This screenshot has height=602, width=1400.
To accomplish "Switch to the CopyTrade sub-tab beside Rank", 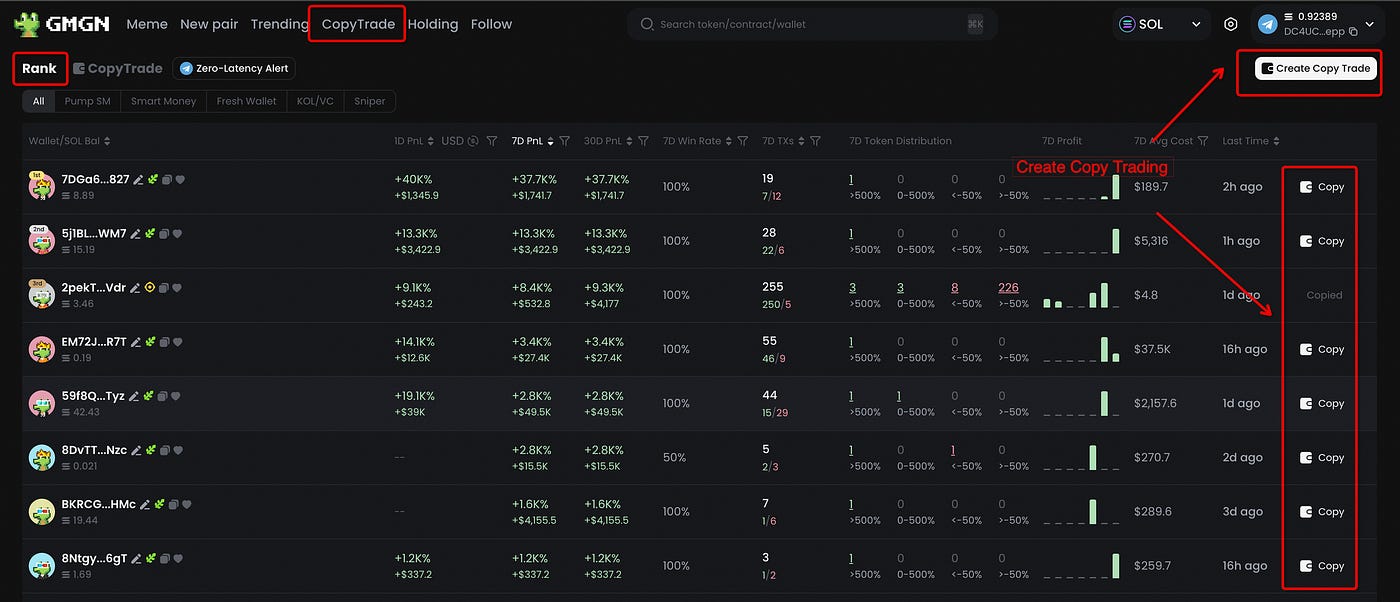I will pos(118,68).
